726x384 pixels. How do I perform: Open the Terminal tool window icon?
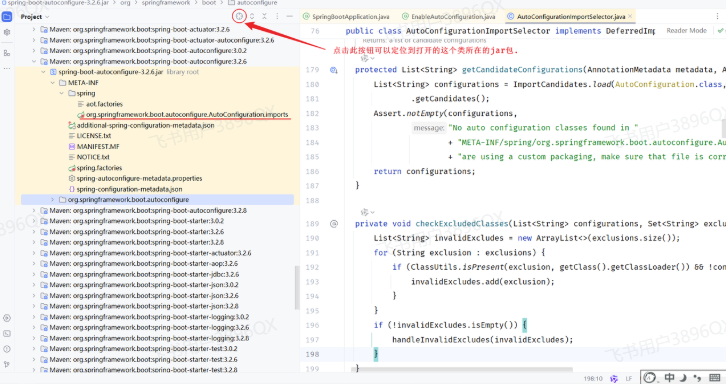[7, 334]
